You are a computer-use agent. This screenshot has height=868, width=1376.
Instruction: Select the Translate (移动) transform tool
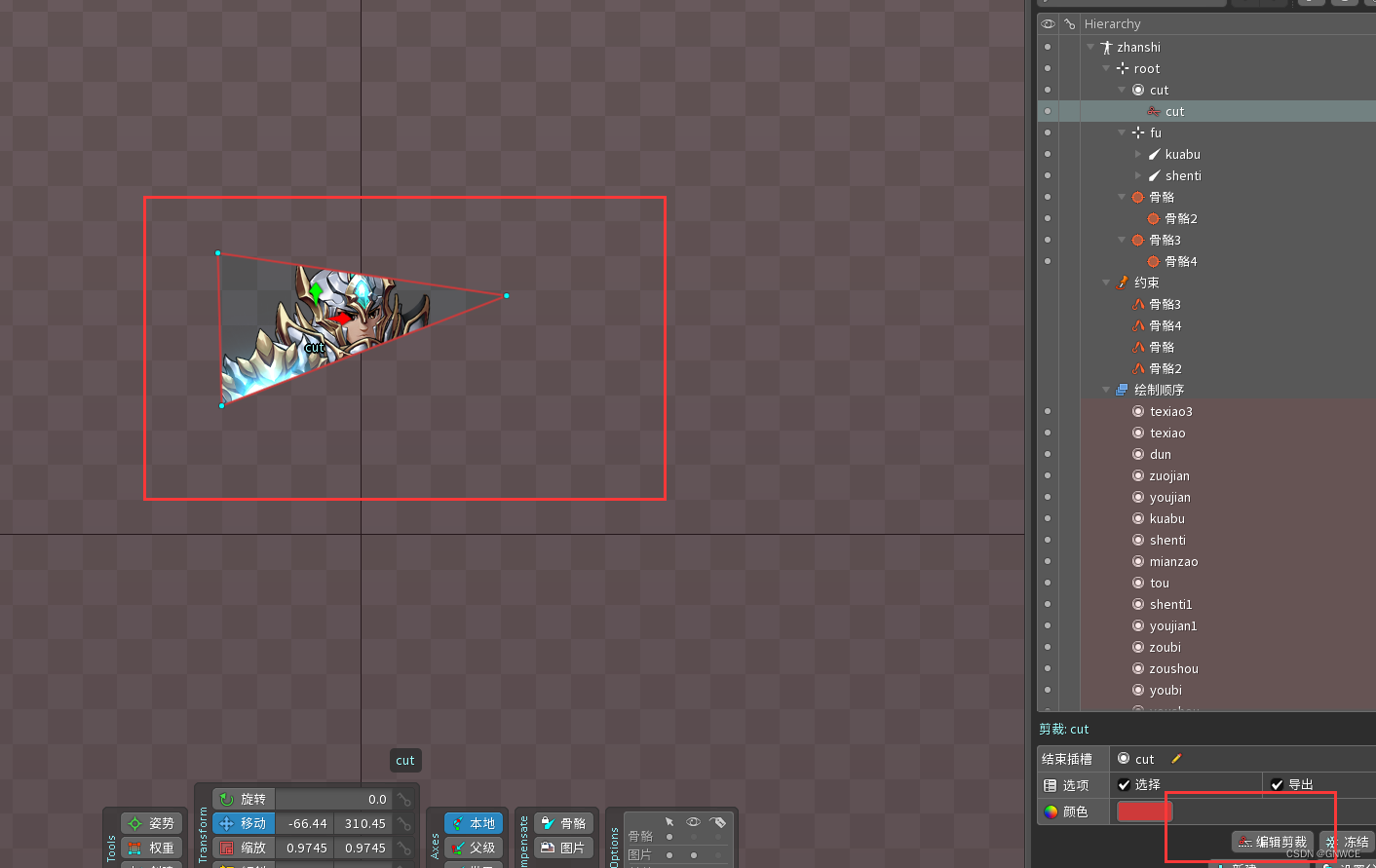click(244, 823)
